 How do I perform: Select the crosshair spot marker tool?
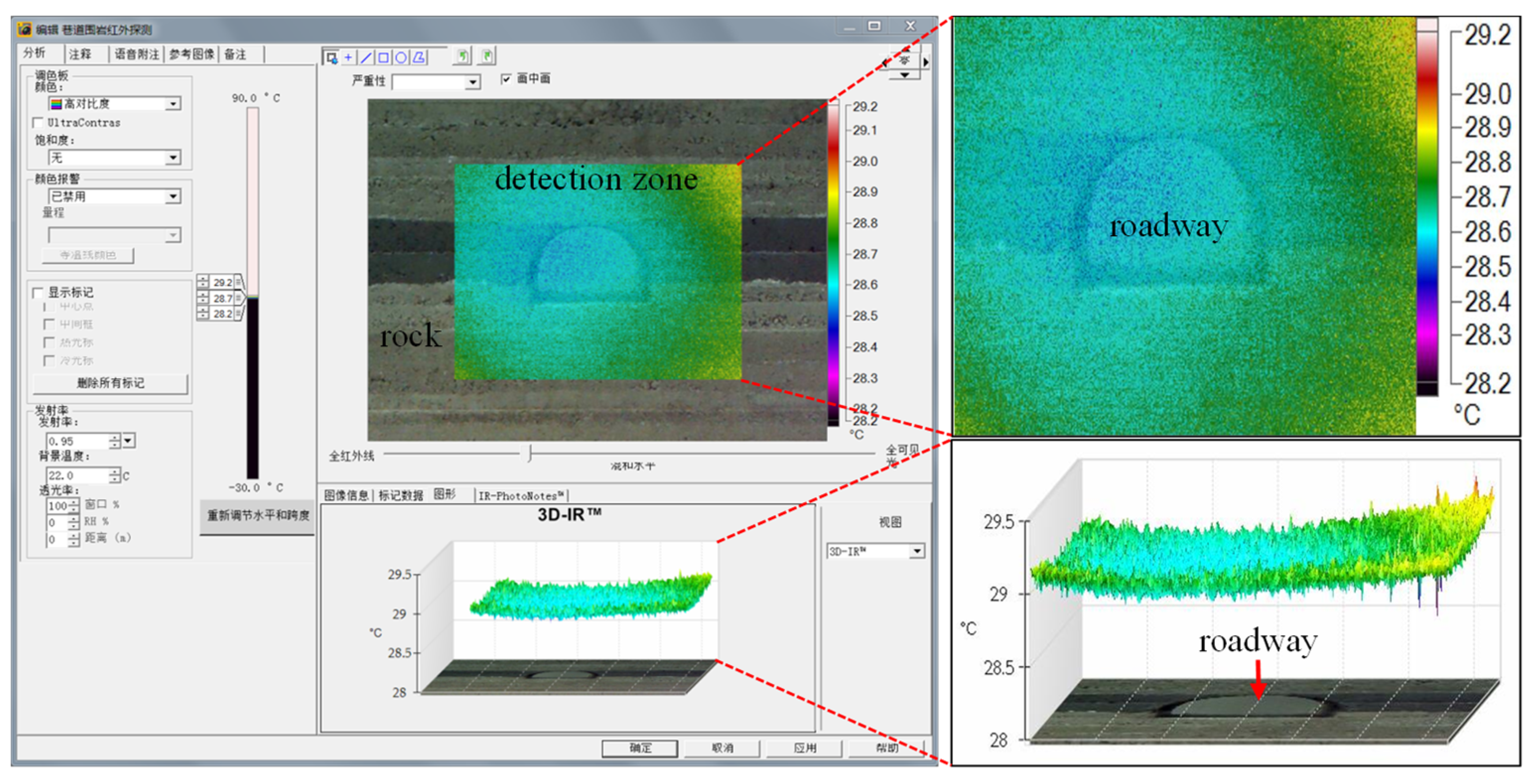pos(348,57)
